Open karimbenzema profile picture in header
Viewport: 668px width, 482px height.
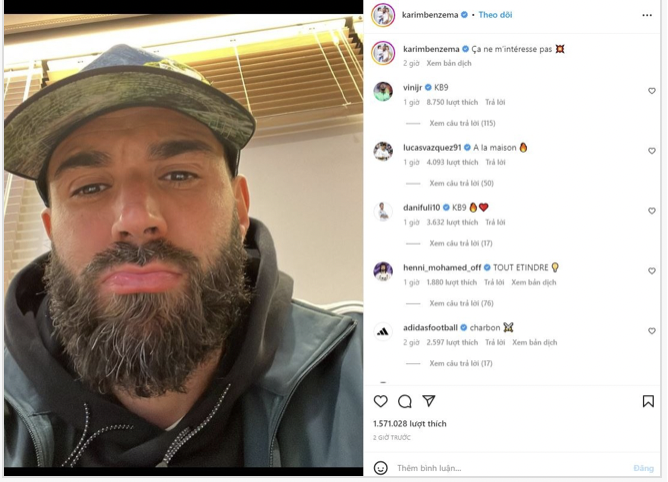383,15
